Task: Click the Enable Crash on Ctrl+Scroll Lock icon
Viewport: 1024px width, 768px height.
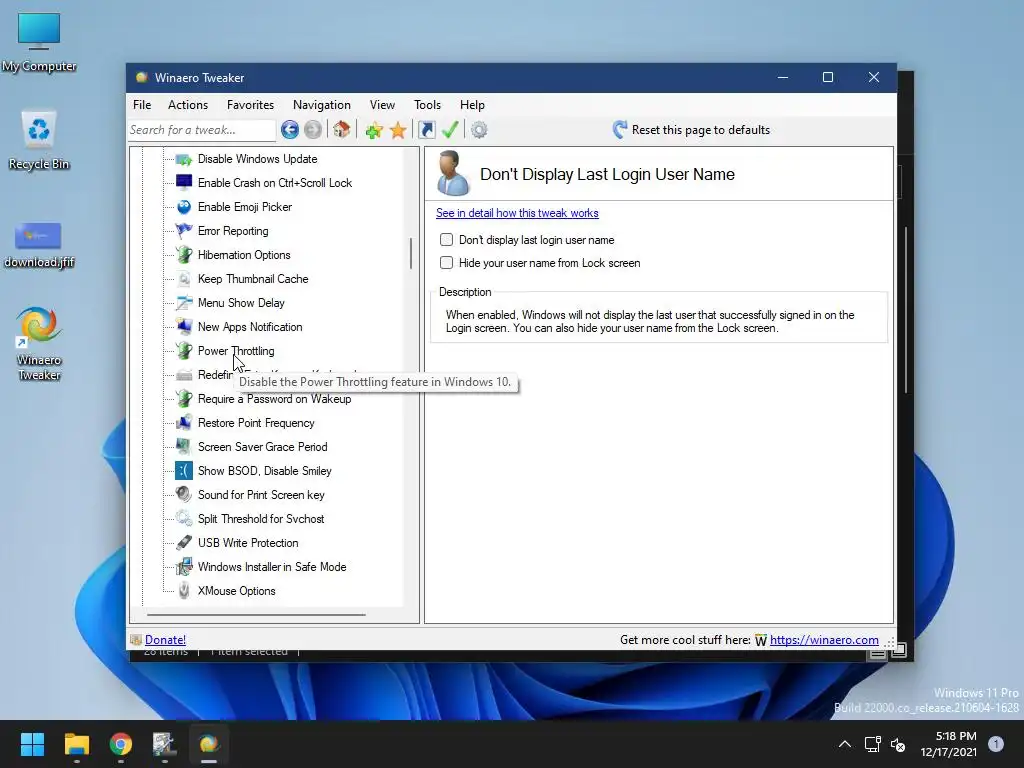Action: [184, 183]
